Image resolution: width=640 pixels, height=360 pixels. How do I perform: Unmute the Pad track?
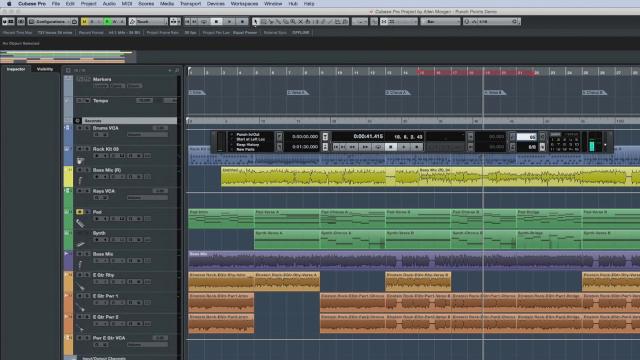tap(80, 212)
